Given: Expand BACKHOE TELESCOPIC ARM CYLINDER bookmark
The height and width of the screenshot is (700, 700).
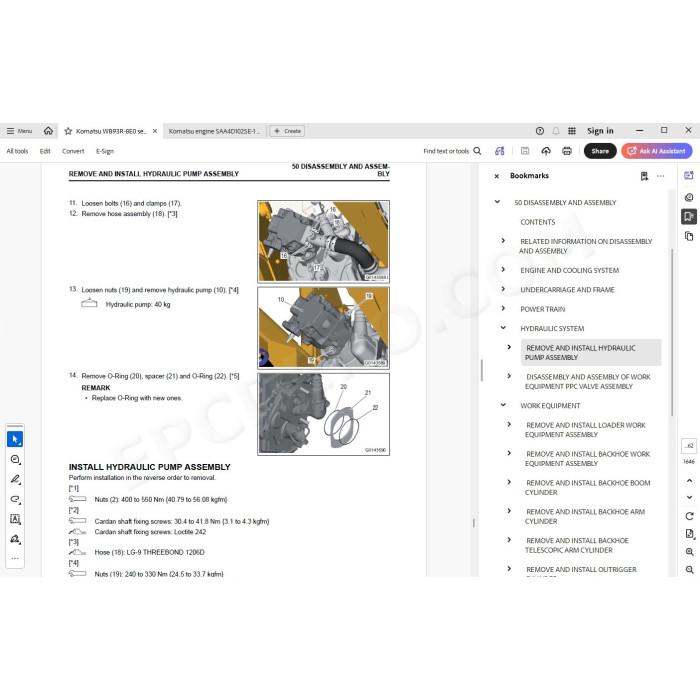Looking at the screenshot, I should pyautogui.click(x=509, y=540).
